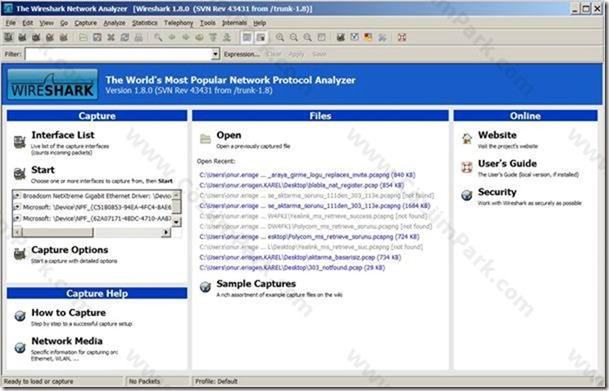
Task: Click inside the Filter text field
Action: point(119,54)
